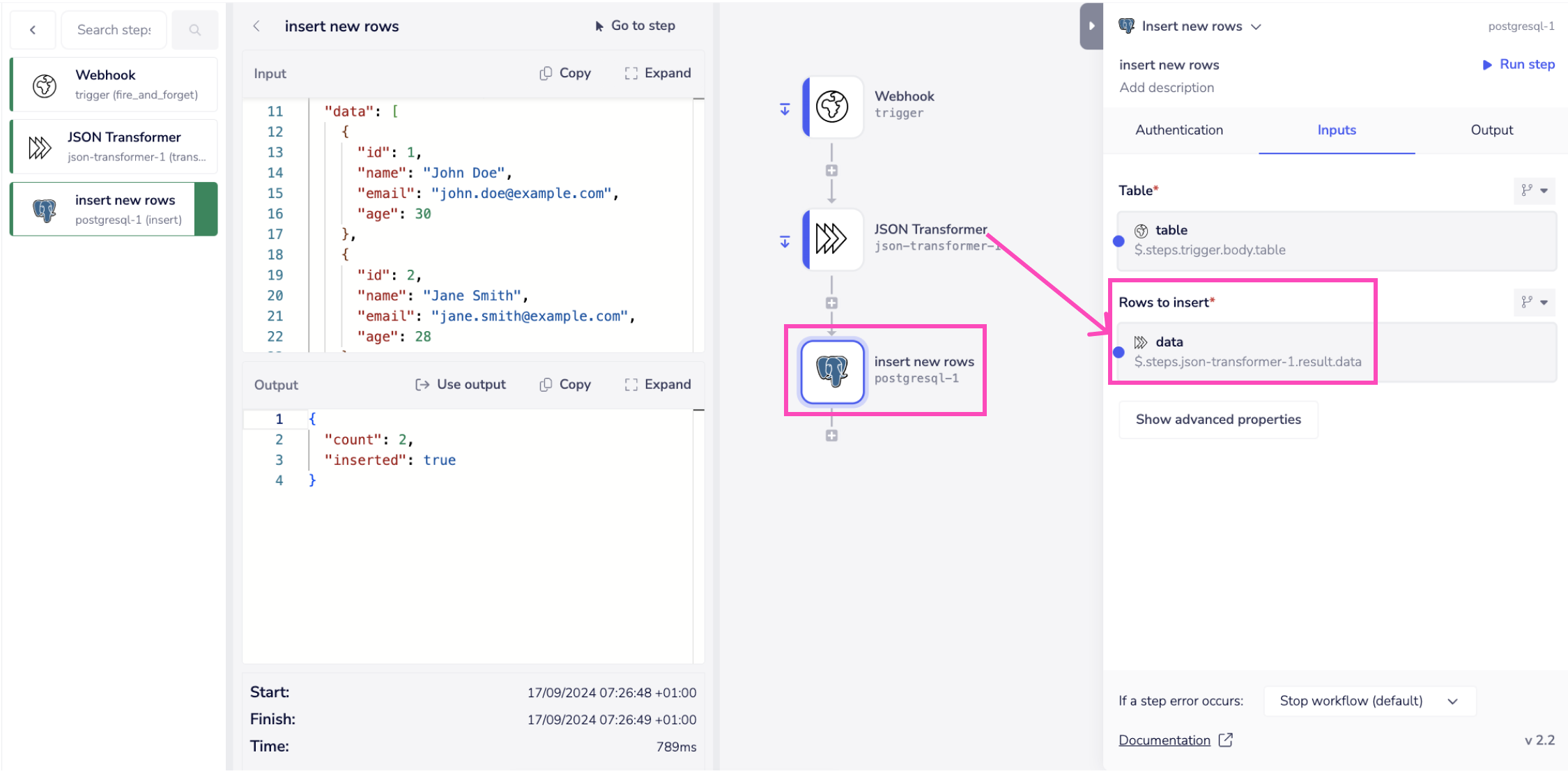Open the Insert new rows action dropdown
1568x771 pixels.
point(1256,26)
